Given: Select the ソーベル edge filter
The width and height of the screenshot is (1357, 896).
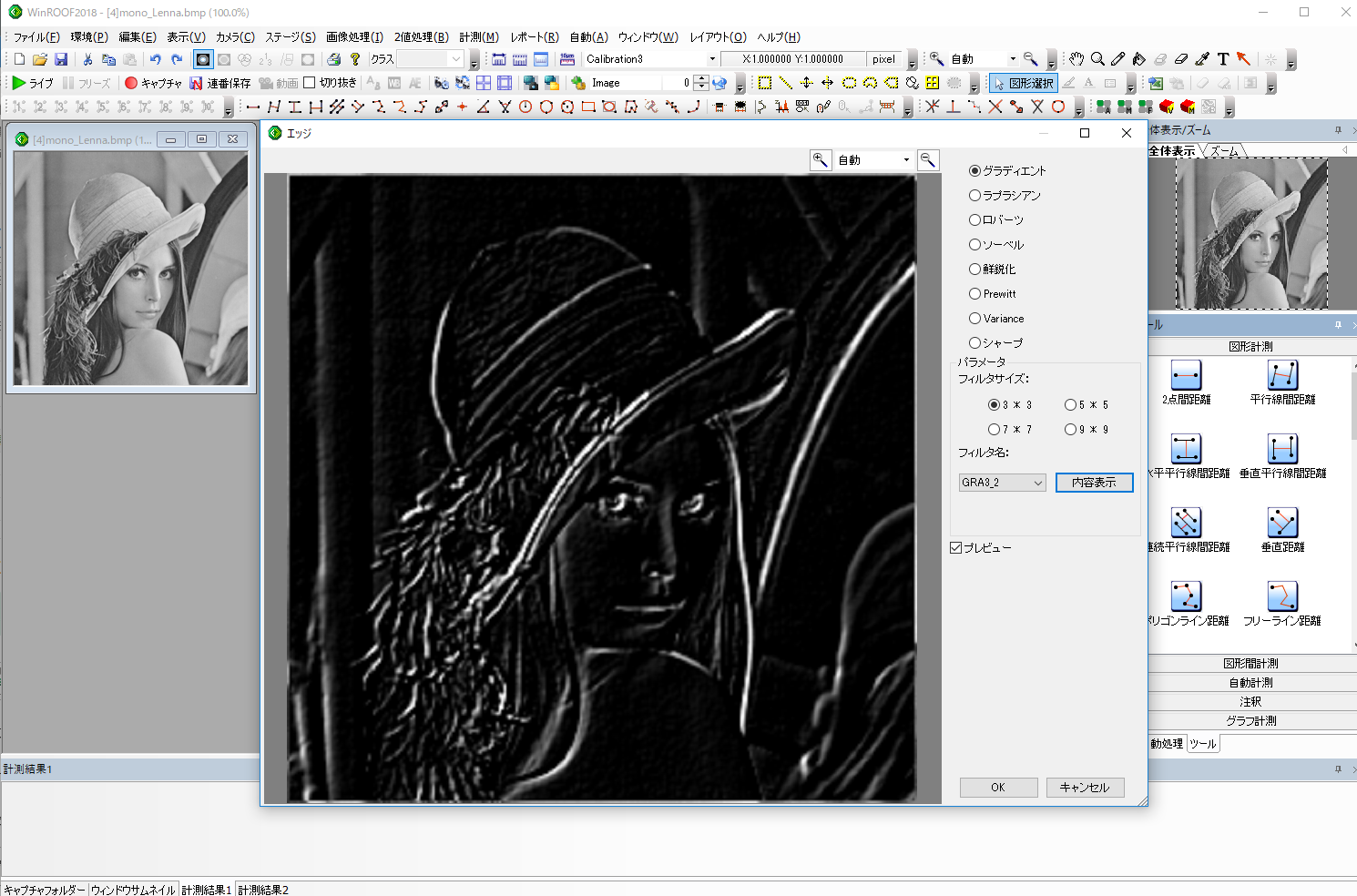Looking at the screenshot, I should (x=996, y=244).
